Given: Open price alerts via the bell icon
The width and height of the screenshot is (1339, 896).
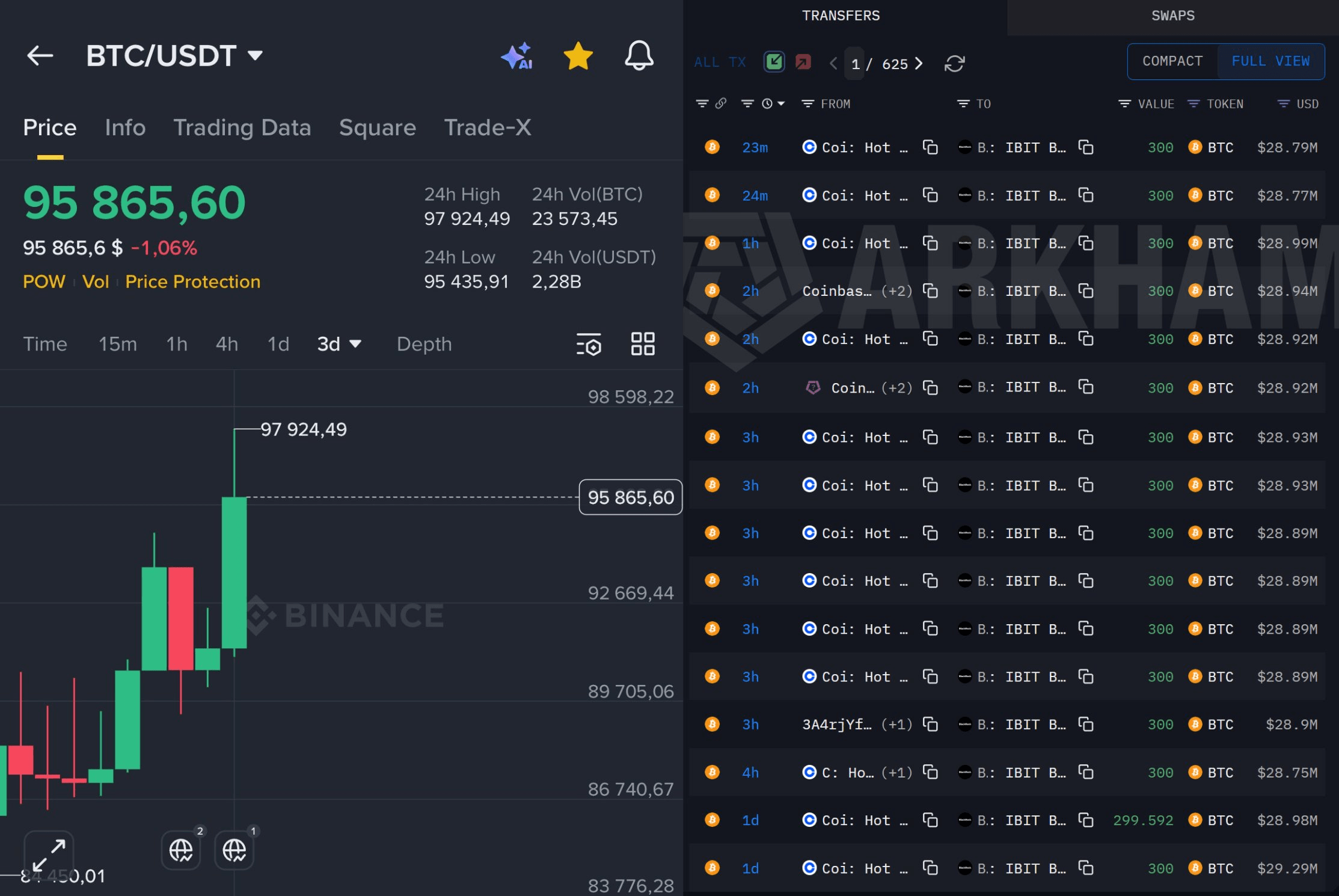Looking at the screenshot, I should tap(639, 56).
